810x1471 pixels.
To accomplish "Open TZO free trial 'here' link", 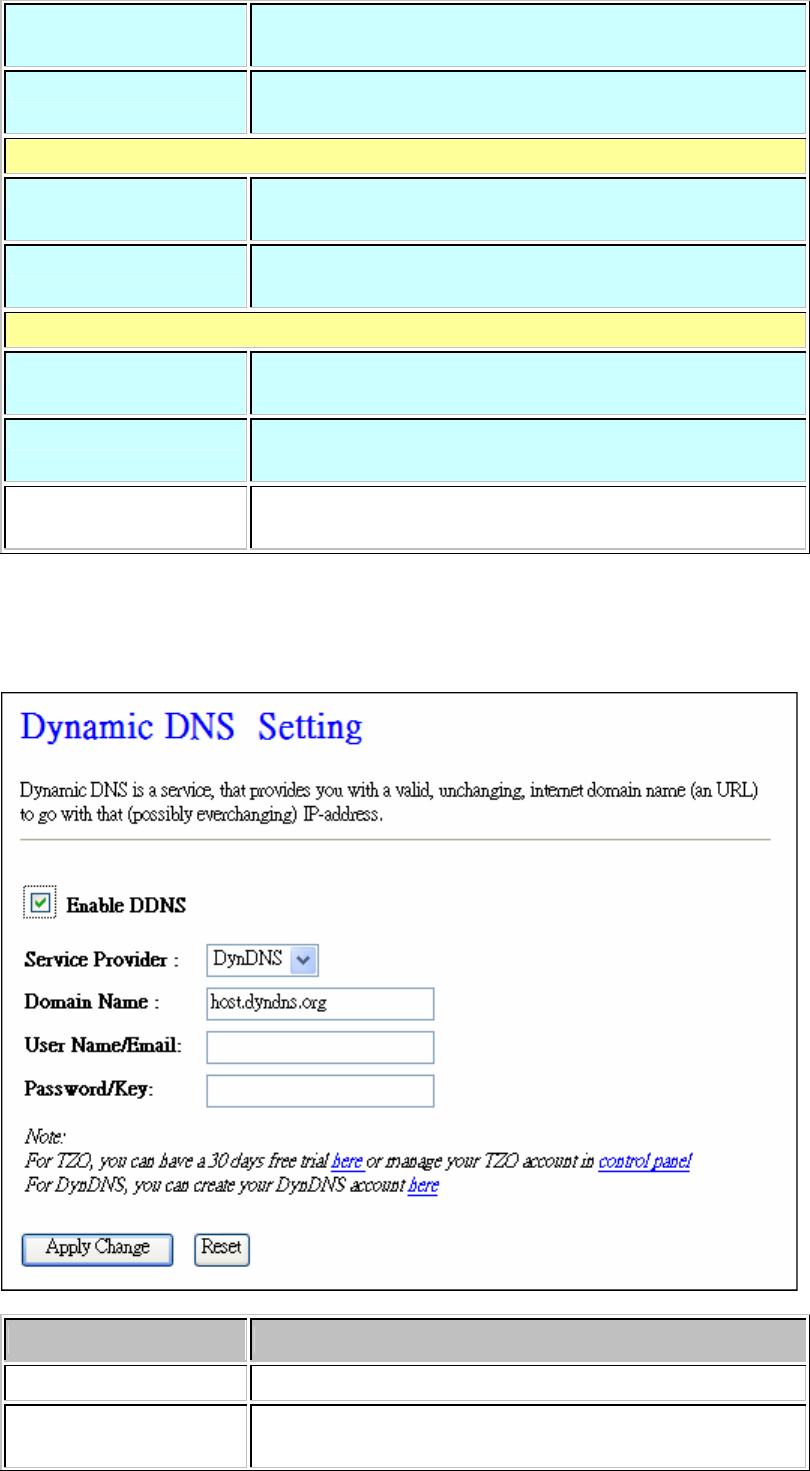I will pos(347,1162).
